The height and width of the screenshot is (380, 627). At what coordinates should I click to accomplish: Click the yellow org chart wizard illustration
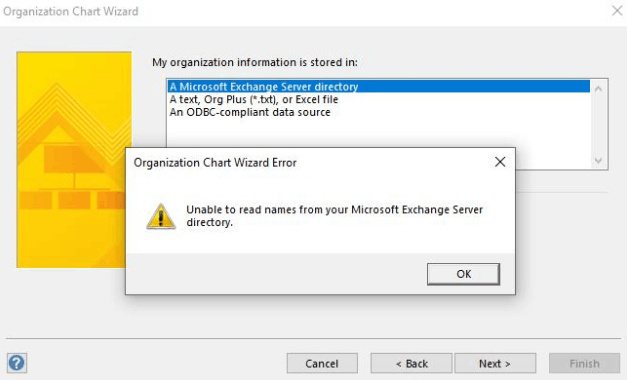tap(74, 160)
